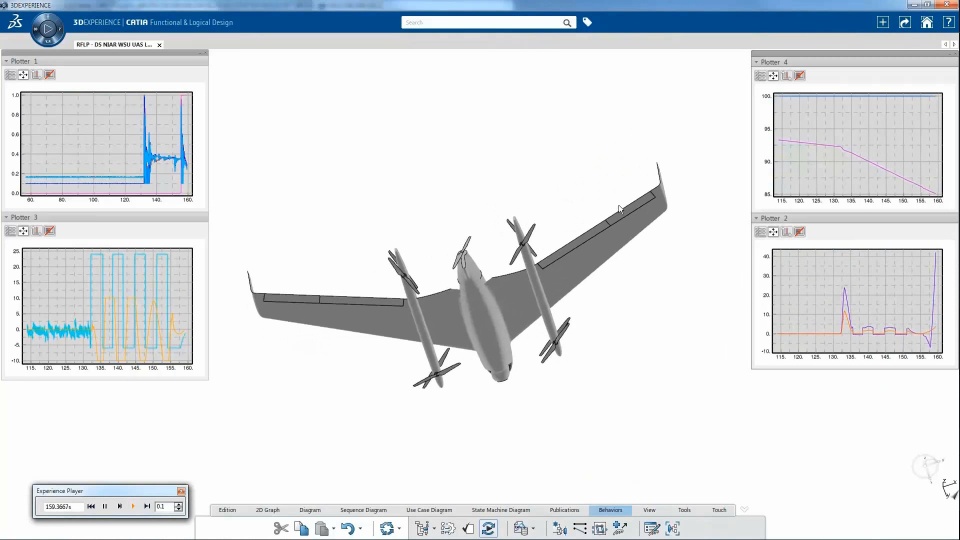Open the State Machine Diagram tab
This screenshot has width=960, height=540.
[x=501, y=510]
